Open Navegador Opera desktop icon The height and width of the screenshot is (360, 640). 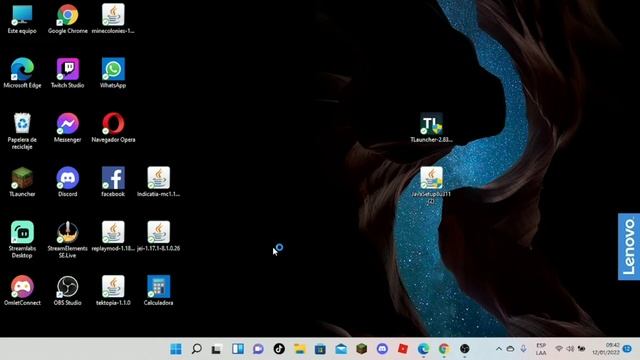(113, 127)
